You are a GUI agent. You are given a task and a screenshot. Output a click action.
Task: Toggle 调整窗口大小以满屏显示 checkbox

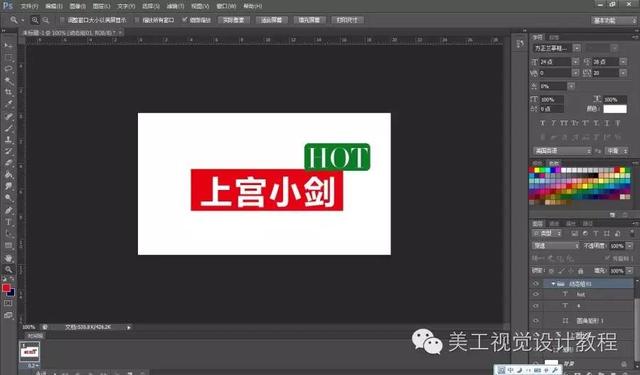tap(62, 20)
